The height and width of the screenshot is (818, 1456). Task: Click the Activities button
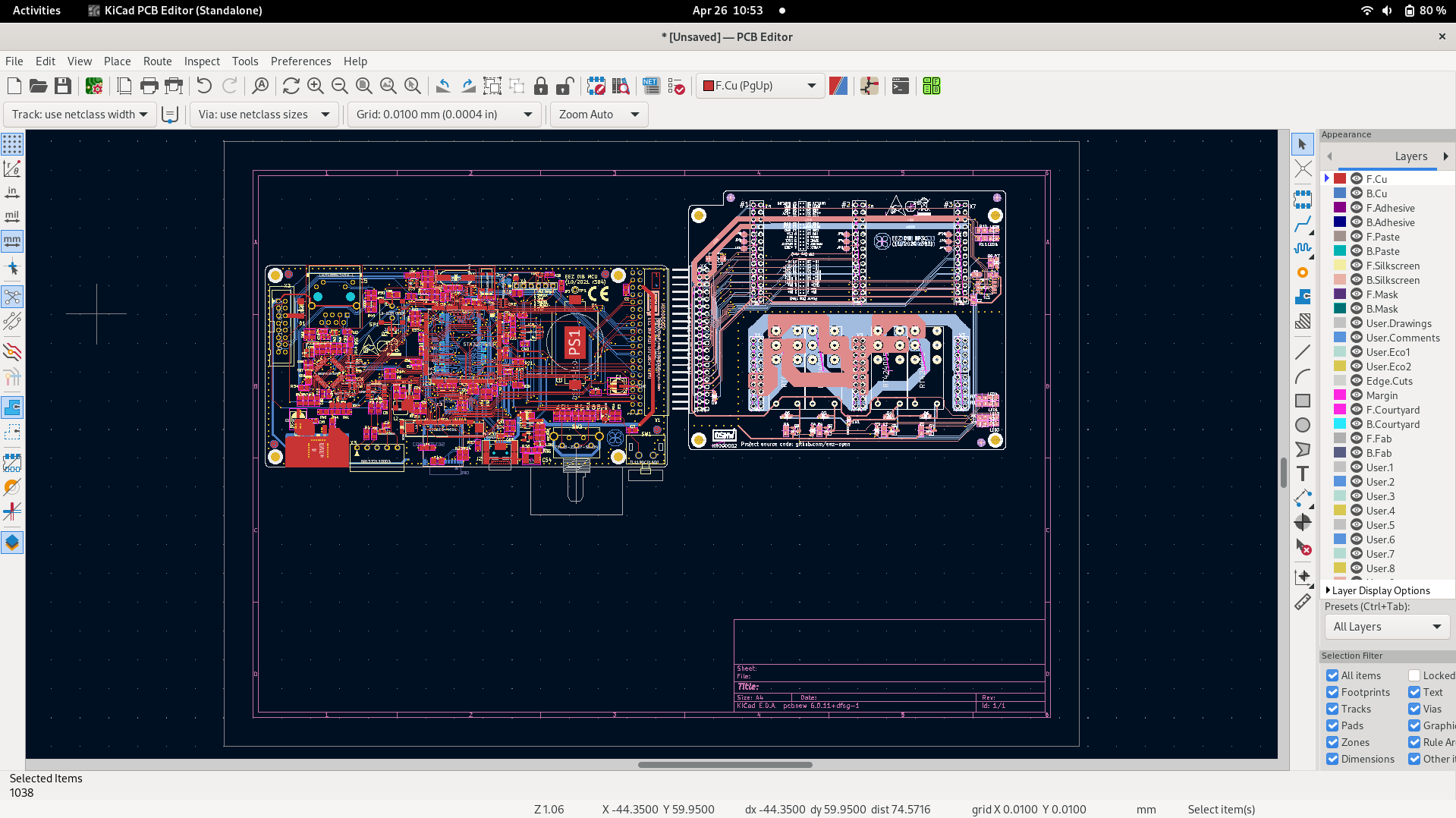(x=36, y=11)
